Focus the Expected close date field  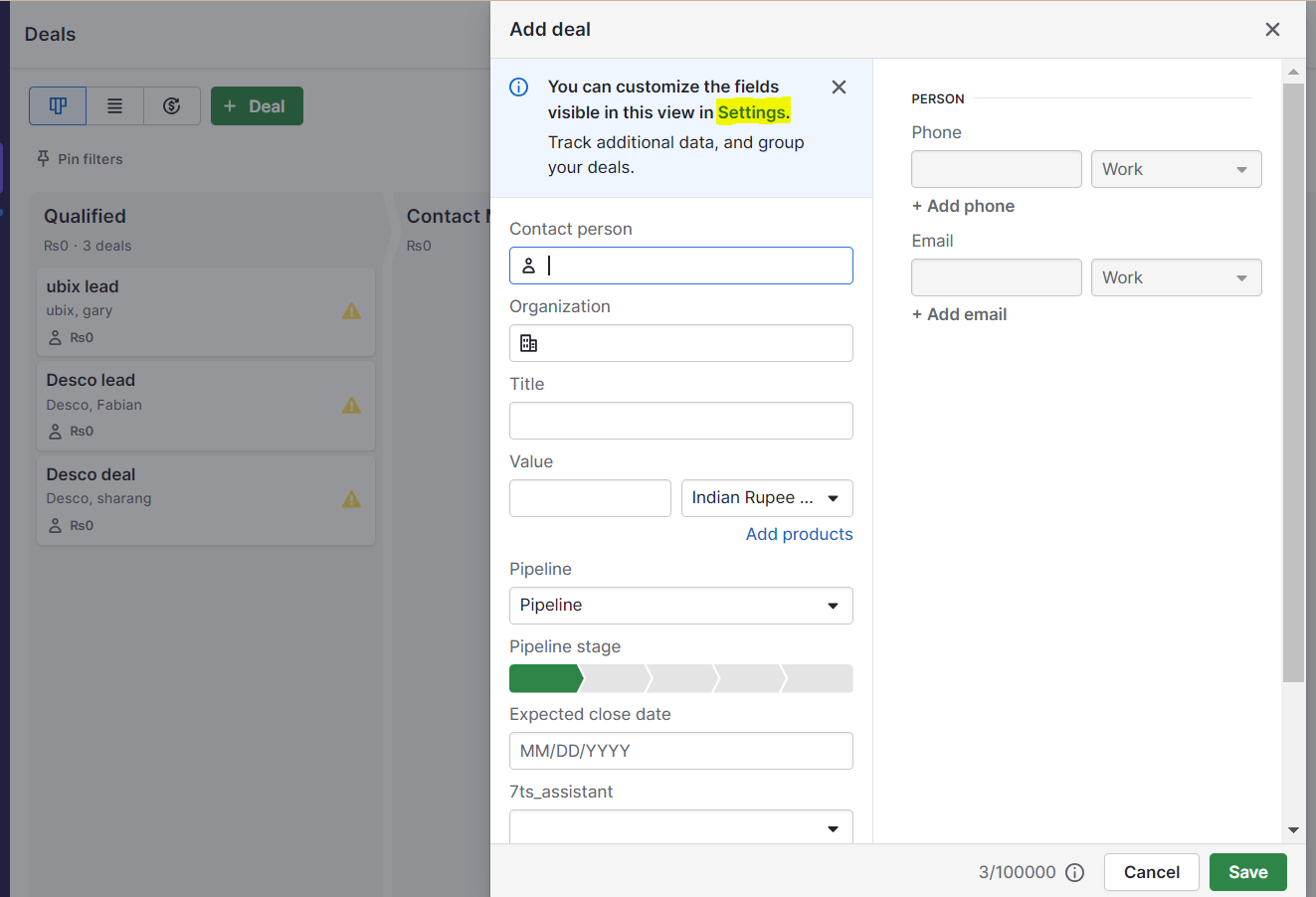(x=680, y=751)
